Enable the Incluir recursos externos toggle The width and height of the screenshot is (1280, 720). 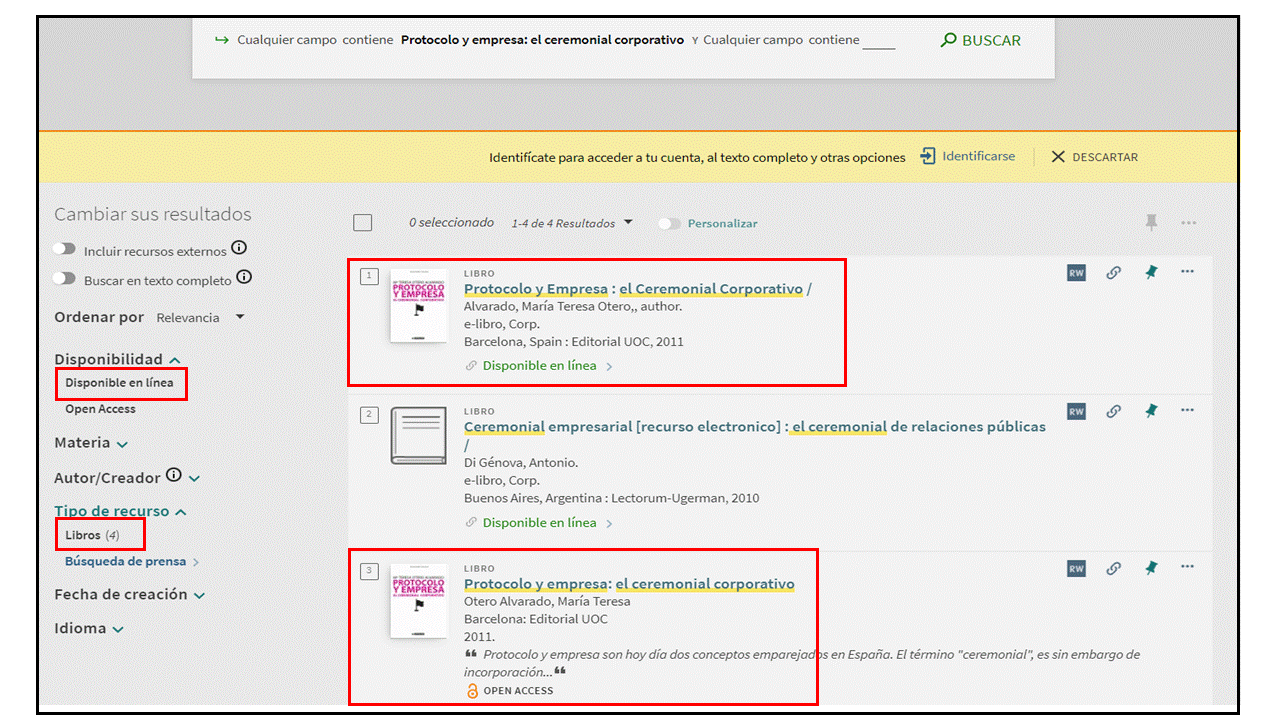click(65, 250)
